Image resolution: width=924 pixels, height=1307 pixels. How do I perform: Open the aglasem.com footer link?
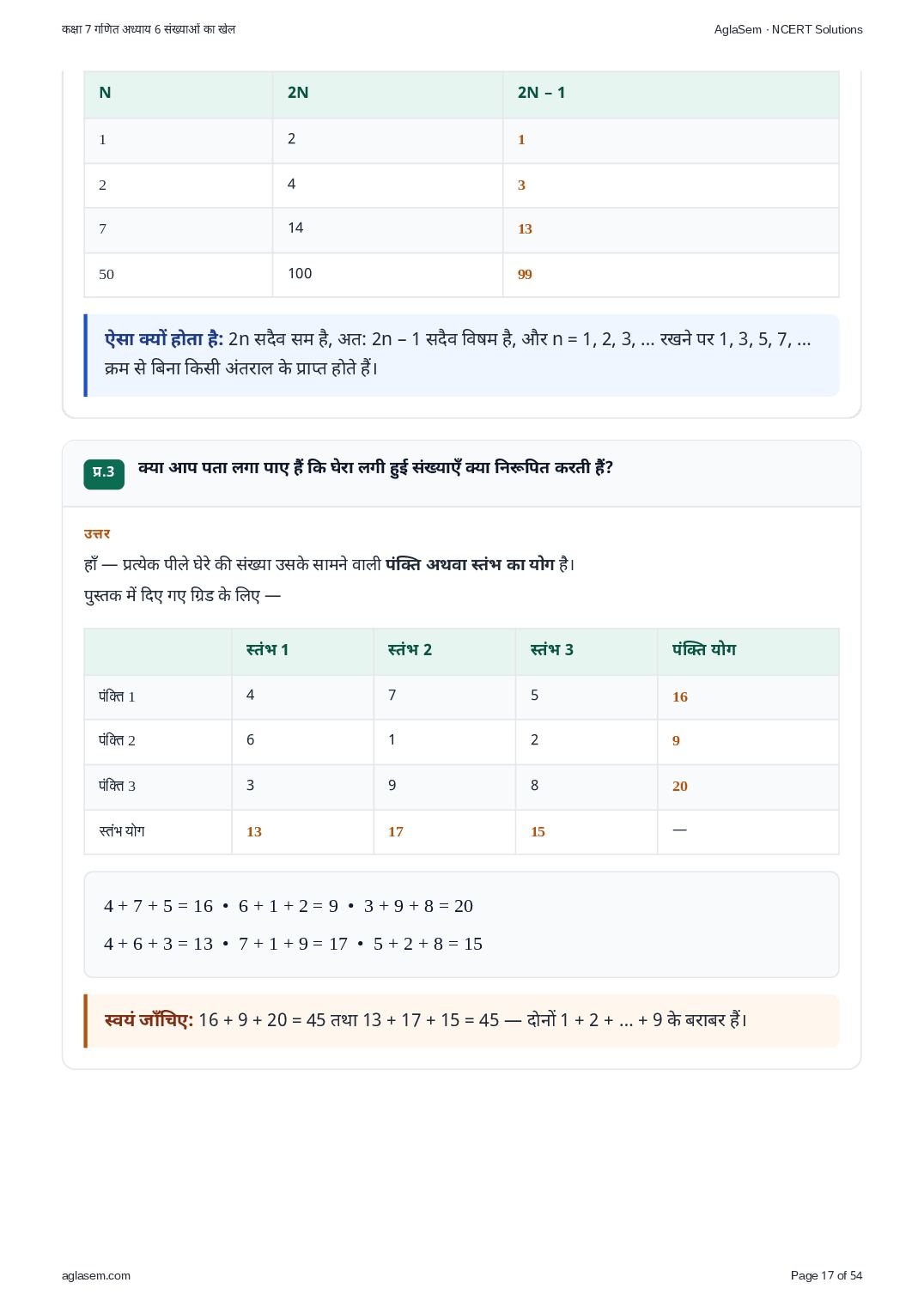point(96,1275)
